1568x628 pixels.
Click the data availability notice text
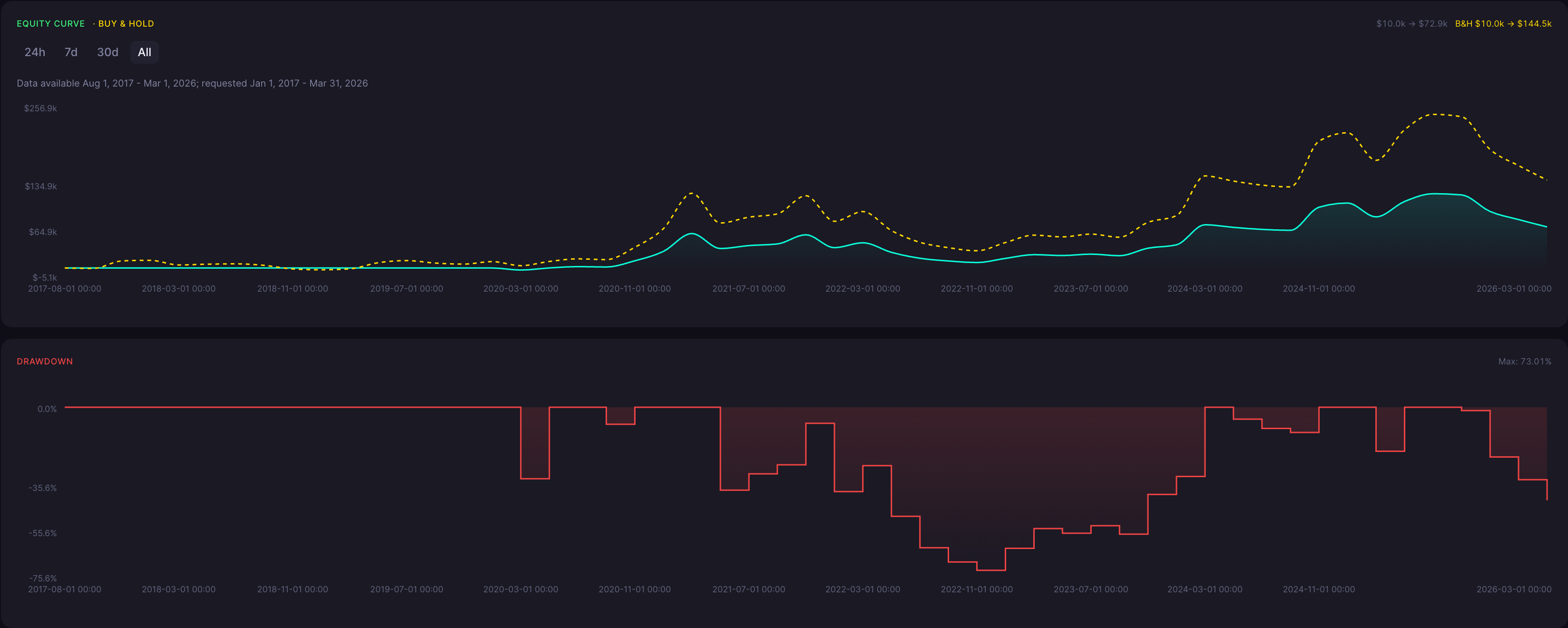pyautogui.click(x=192, y=83)
